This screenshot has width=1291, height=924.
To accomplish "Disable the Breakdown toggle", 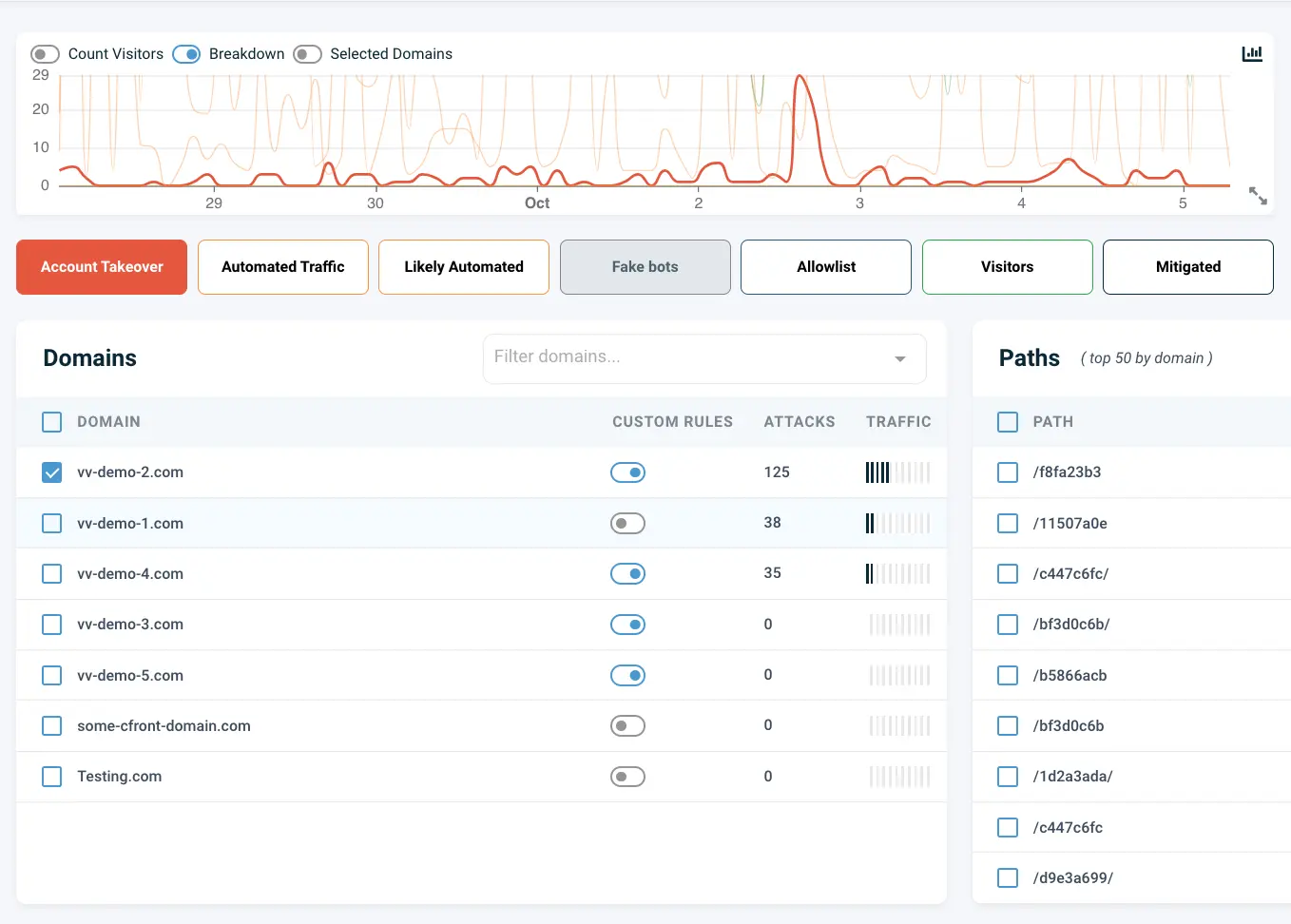I will pos(186,54).
